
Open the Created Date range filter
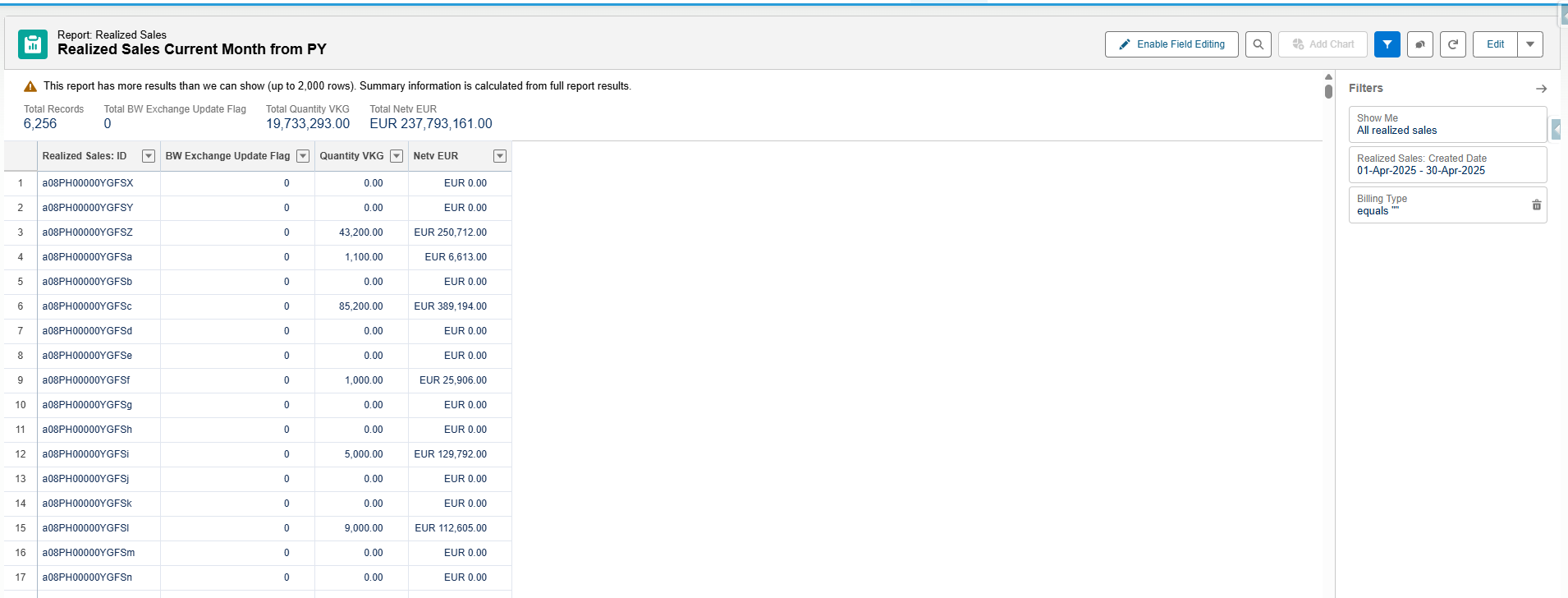coord(1447,164)
